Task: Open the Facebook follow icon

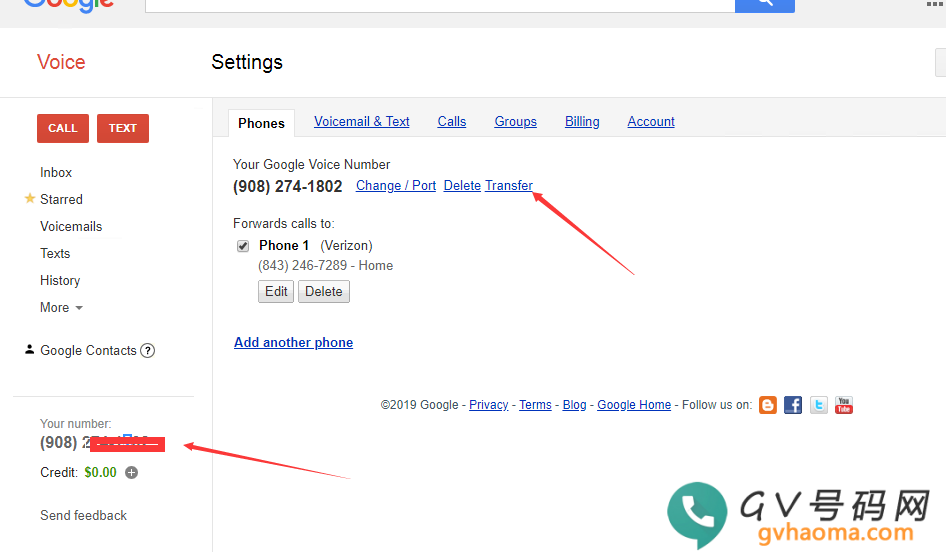Action: pyautogui.click(x=793, y=405)
